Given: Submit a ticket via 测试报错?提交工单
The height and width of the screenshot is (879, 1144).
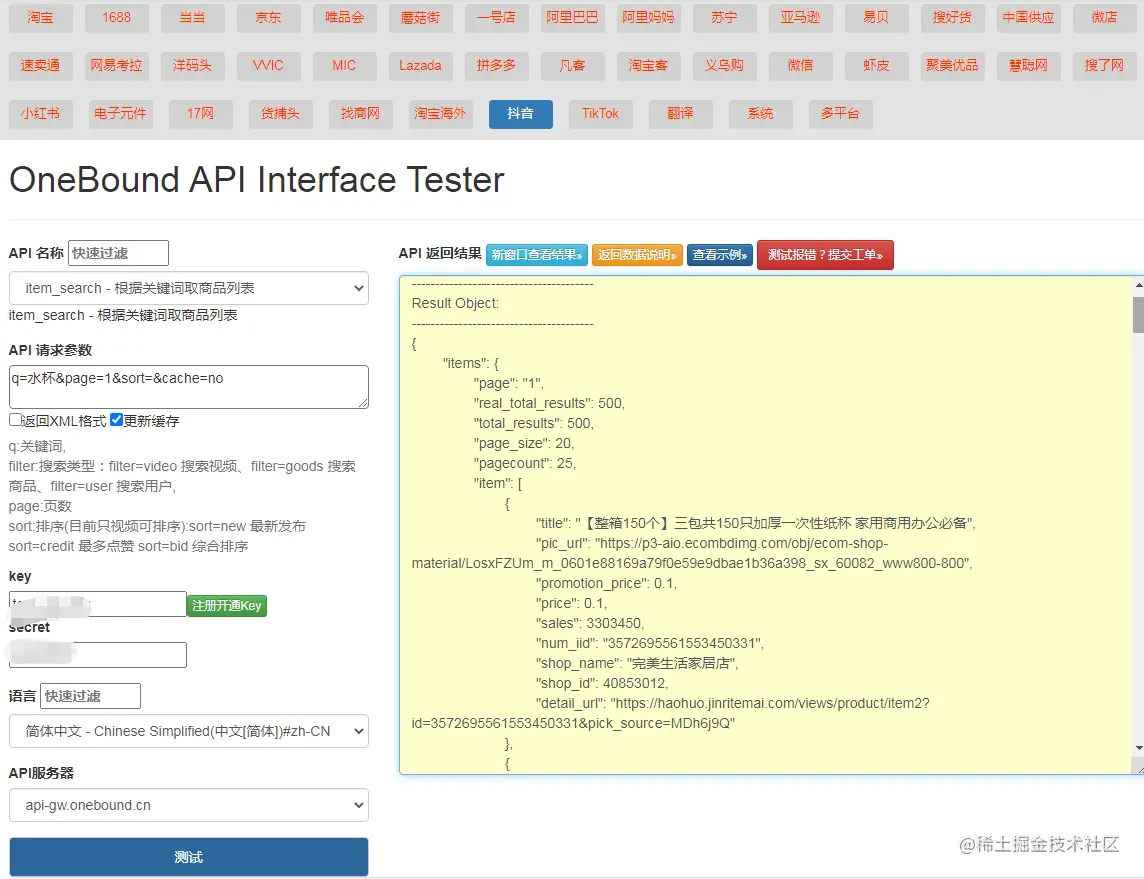Looking at the screenshot, I should [825, 255].
